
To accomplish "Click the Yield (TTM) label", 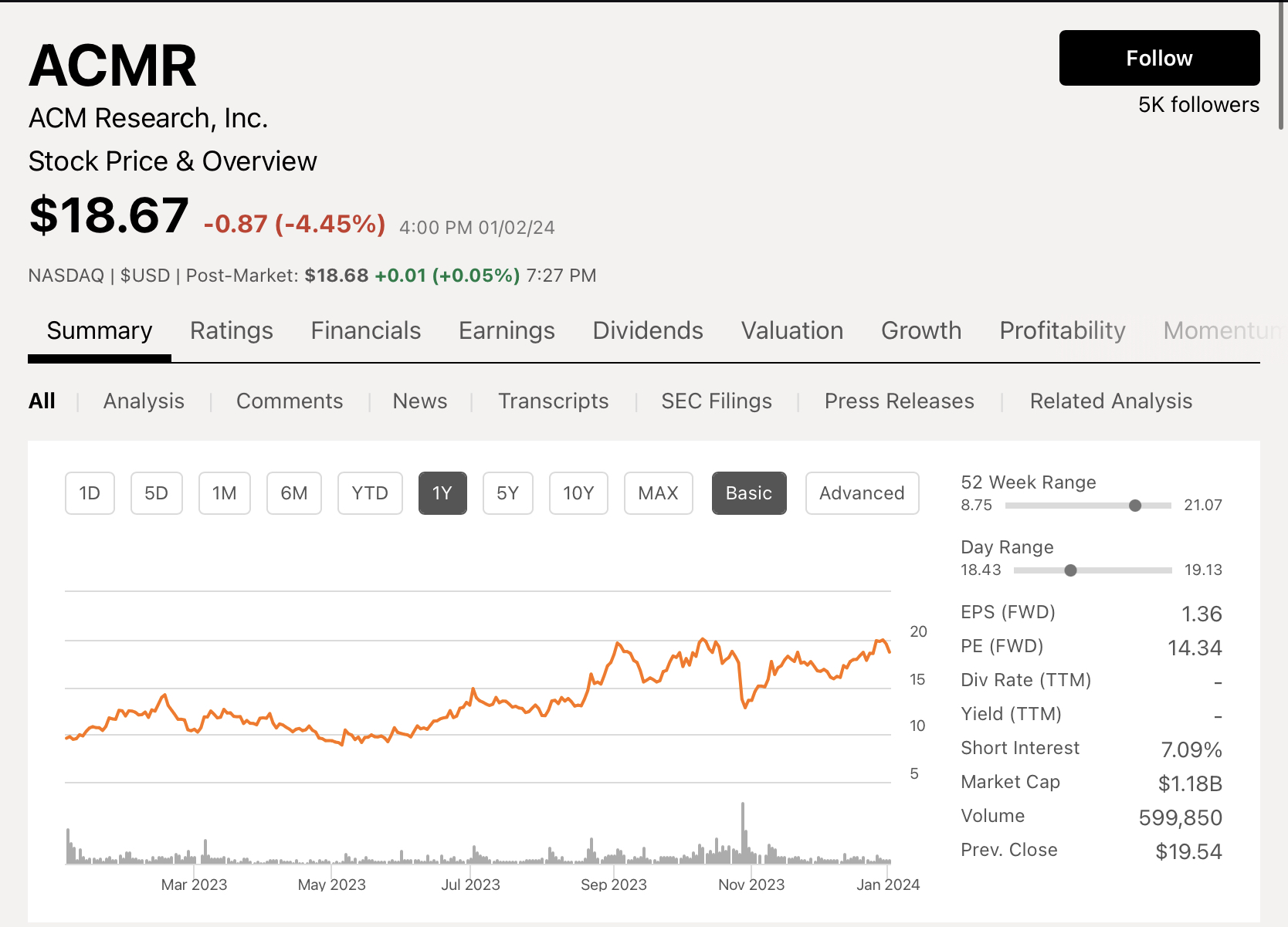I will point(1011,714).
